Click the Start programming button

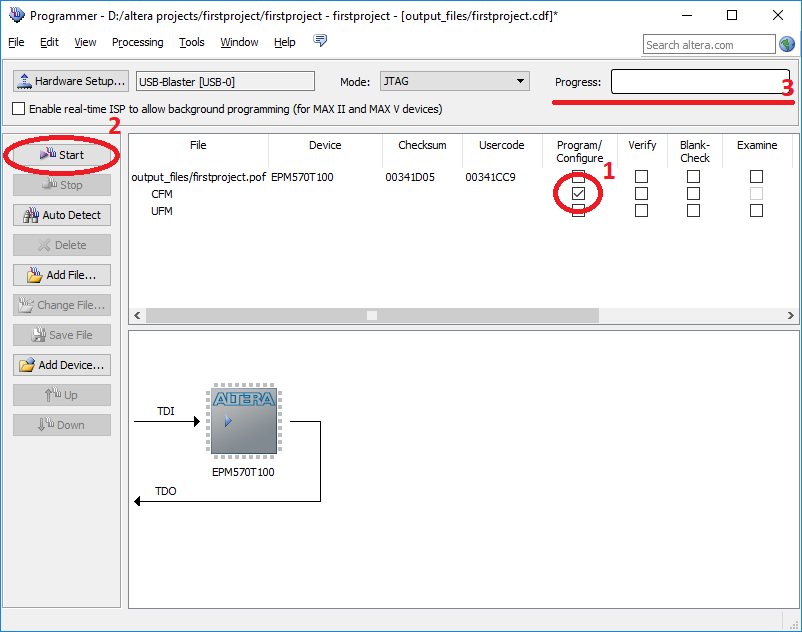[x=62, y=155]
